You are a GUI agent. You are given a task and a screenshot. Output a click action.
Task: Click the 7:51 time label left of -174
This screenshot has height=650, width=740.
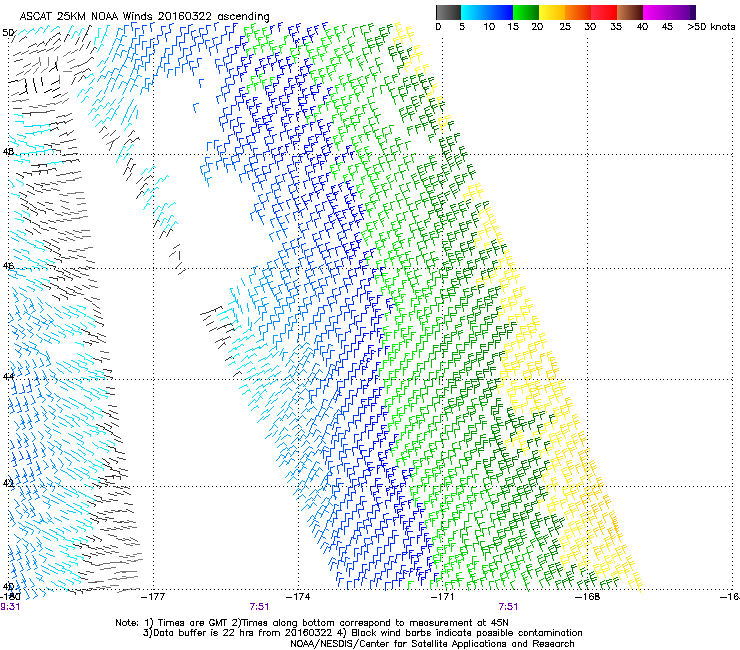259,607
